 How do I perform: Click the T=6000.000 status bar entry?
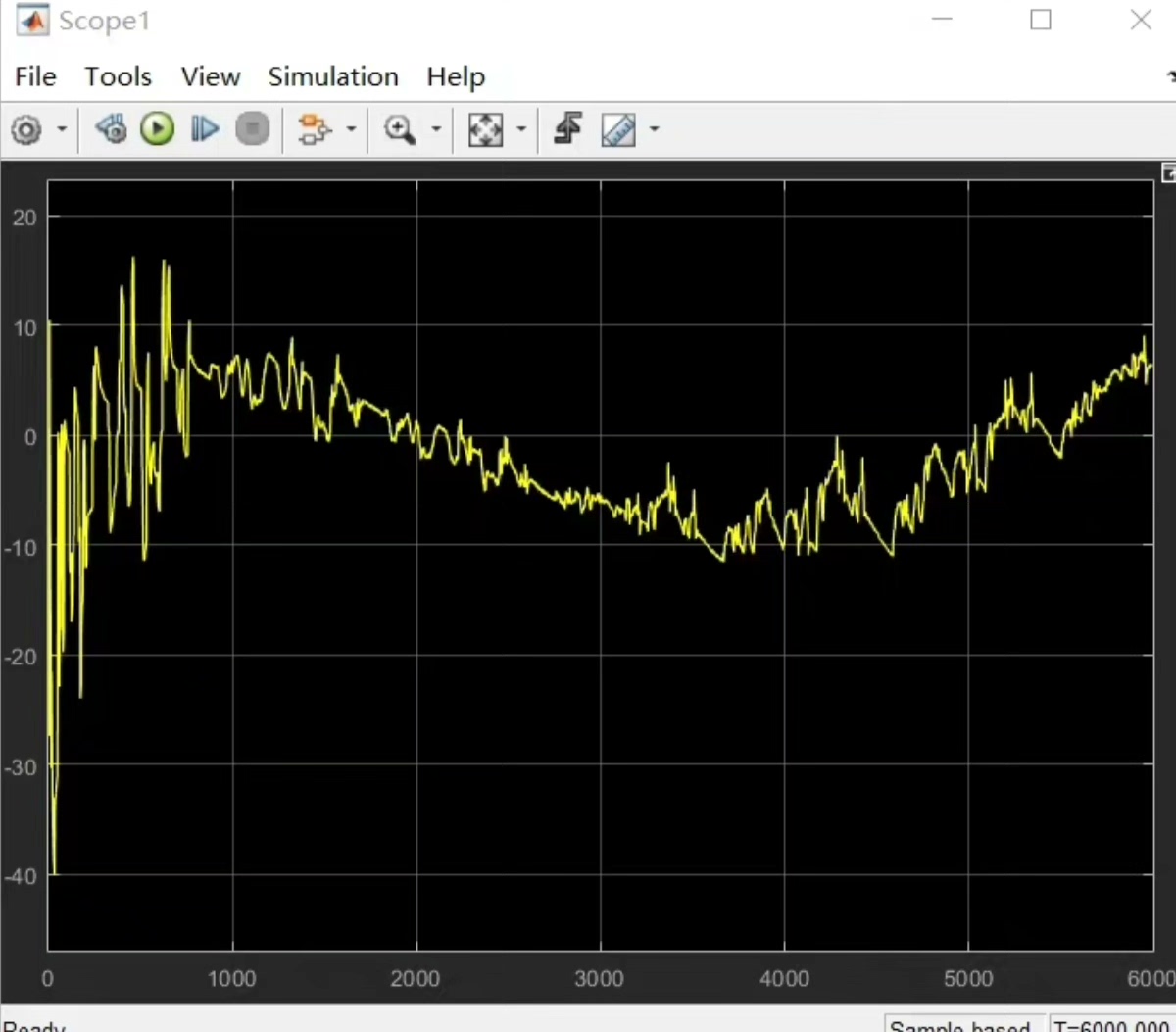click(1112, 1025)
